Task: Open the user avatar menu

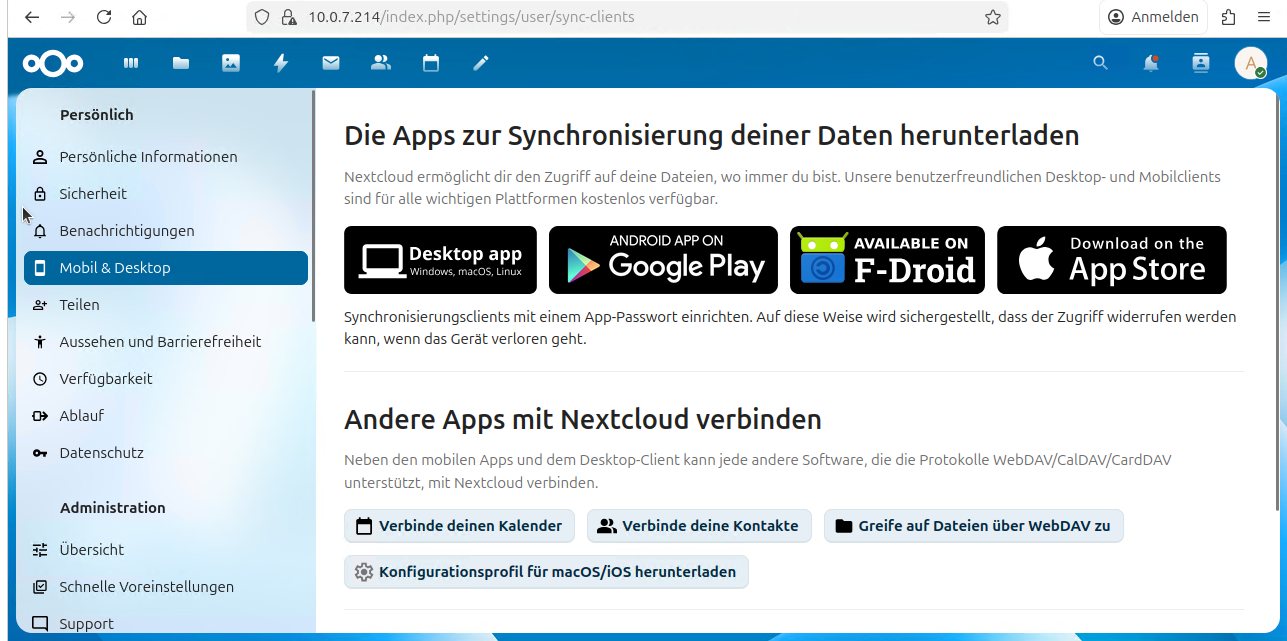Action: pyautogui.click(x=1251, y=63)
